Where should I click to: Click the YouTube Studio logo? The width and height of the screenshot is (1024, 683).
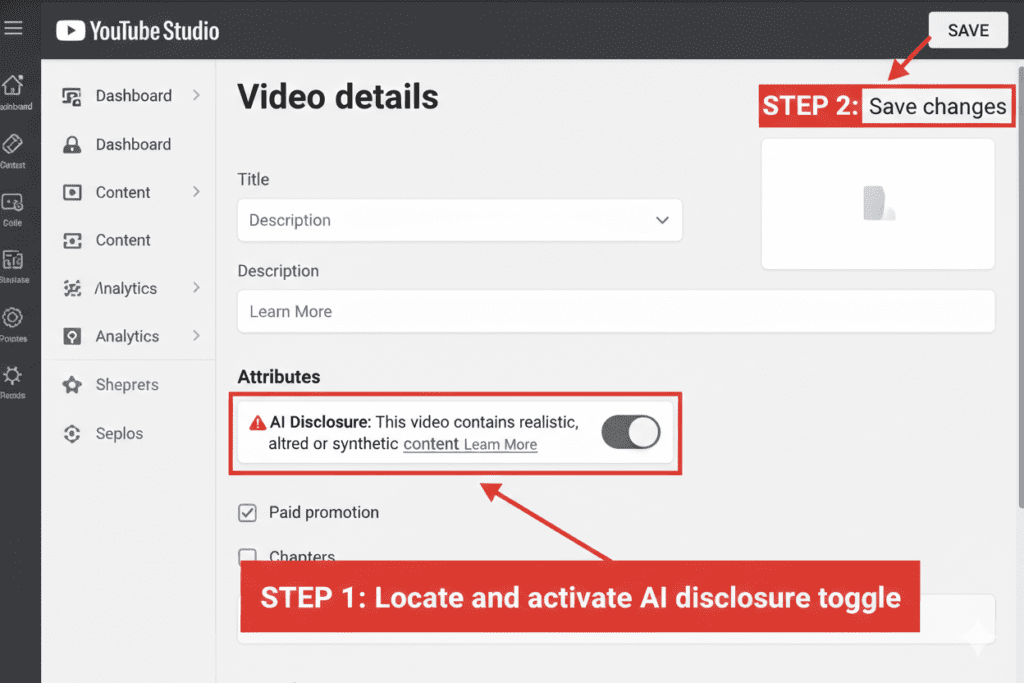pyautogui.click(x=138, y=31)
